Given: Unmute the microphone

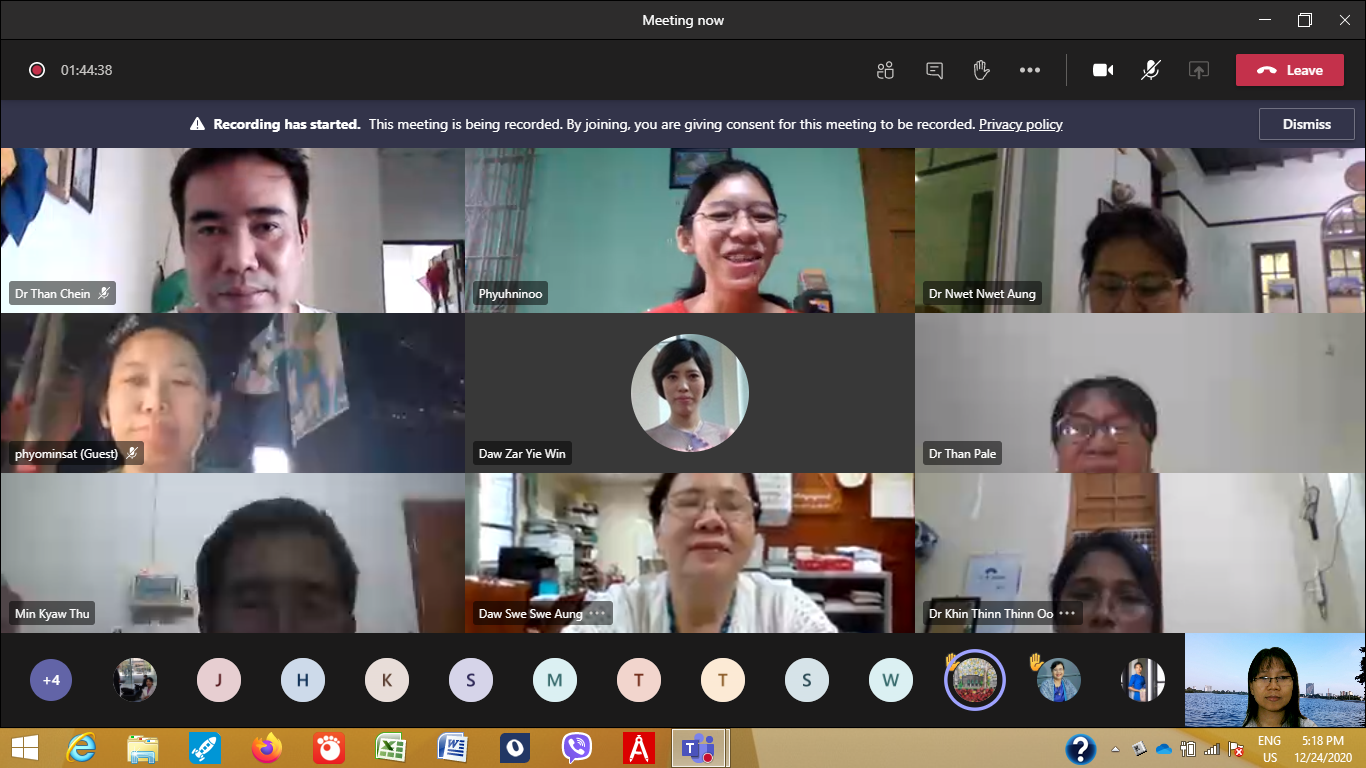Looking at the screenshot, I should tap(1151, 70).
